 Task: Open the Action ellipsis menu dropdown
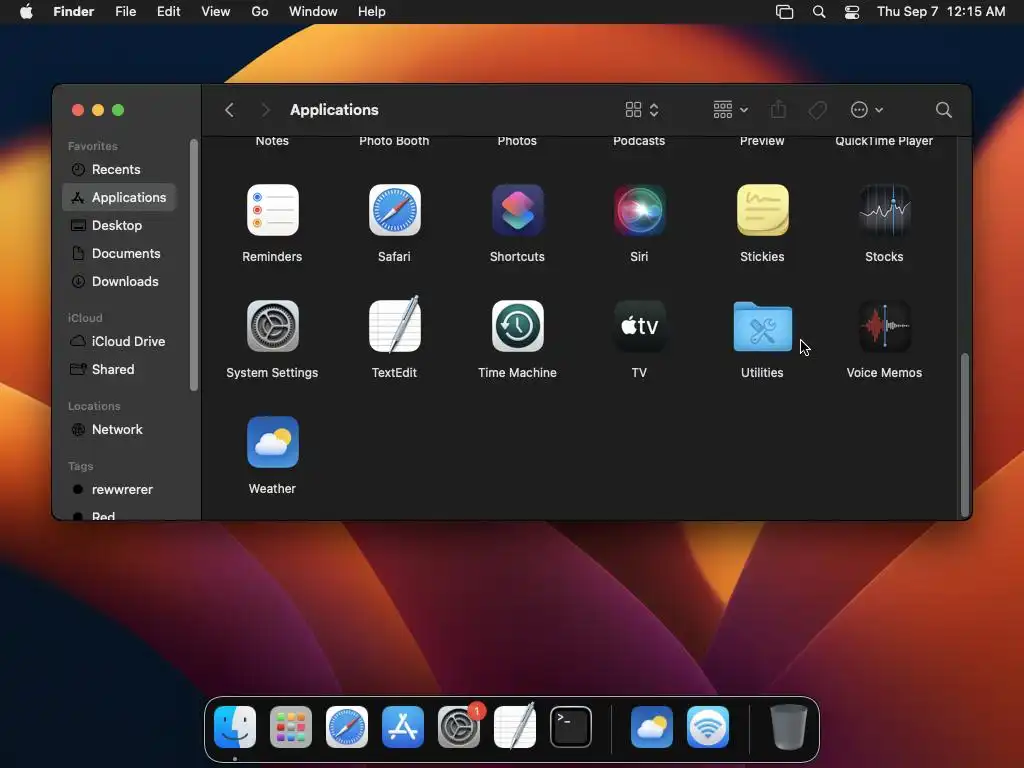pos(867,110)
